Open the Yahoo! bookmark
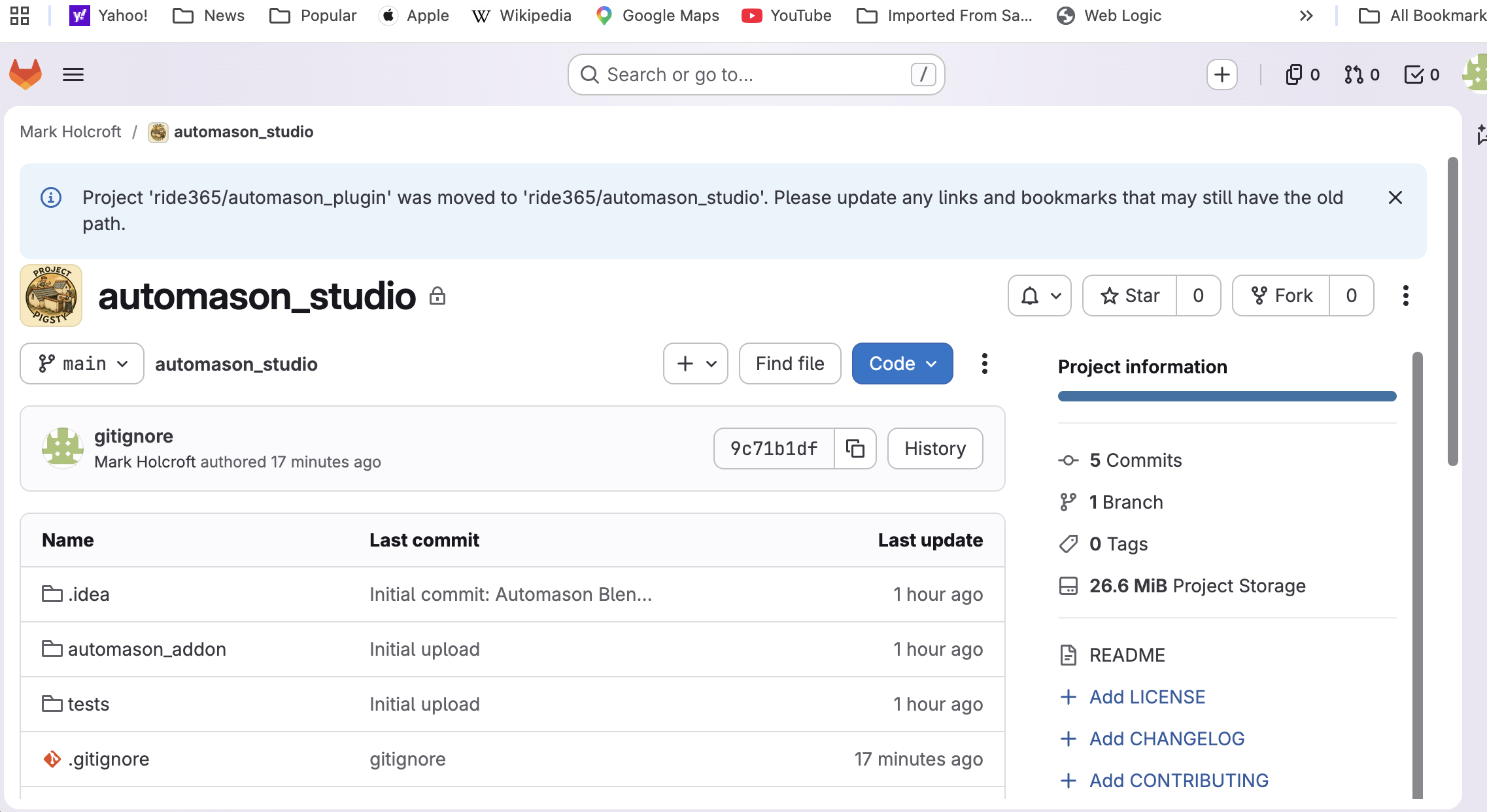The image size is (1487, 812). (x=109, y=16)
